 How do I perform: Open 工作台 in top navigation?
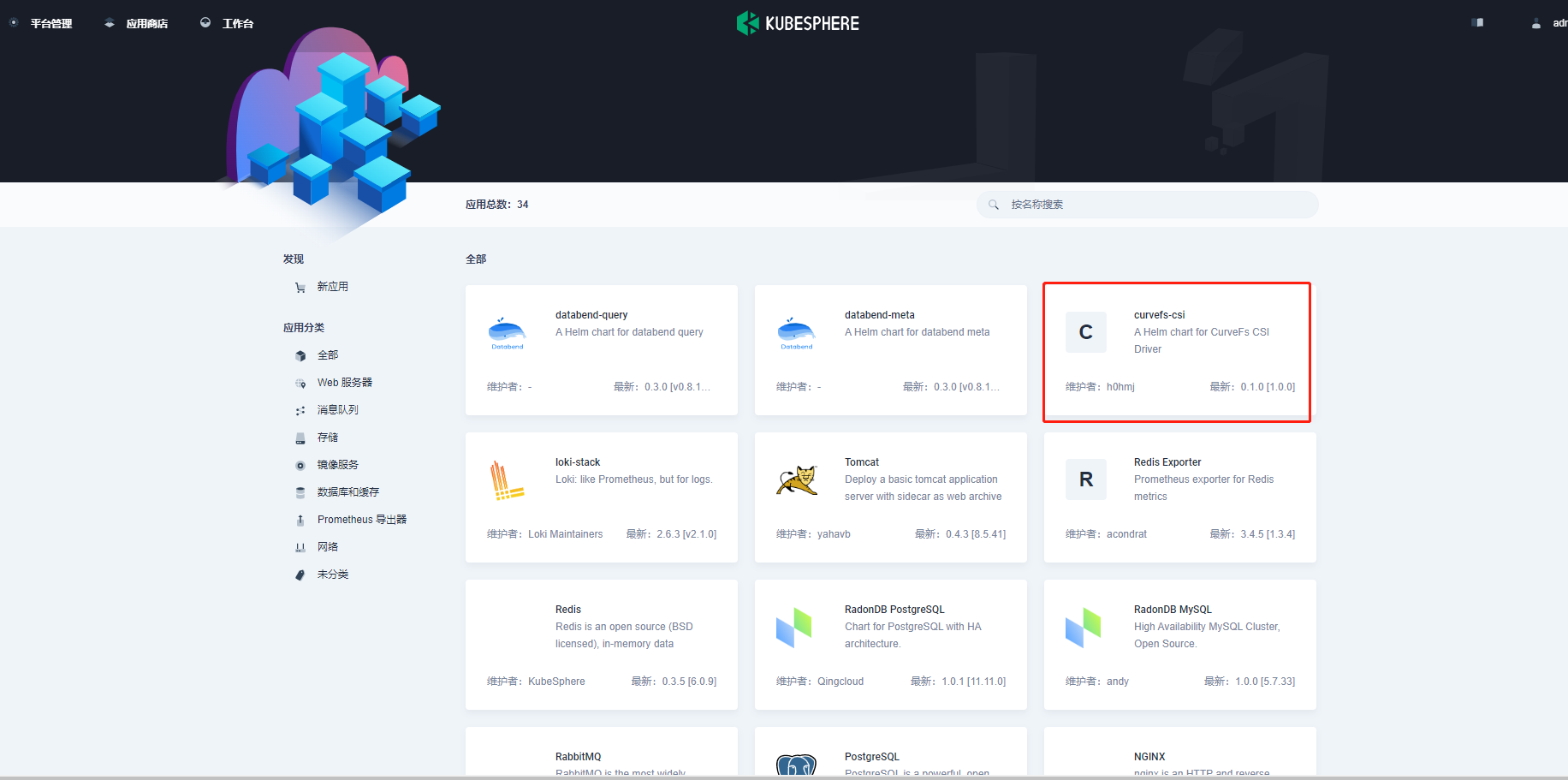(238, 24)
